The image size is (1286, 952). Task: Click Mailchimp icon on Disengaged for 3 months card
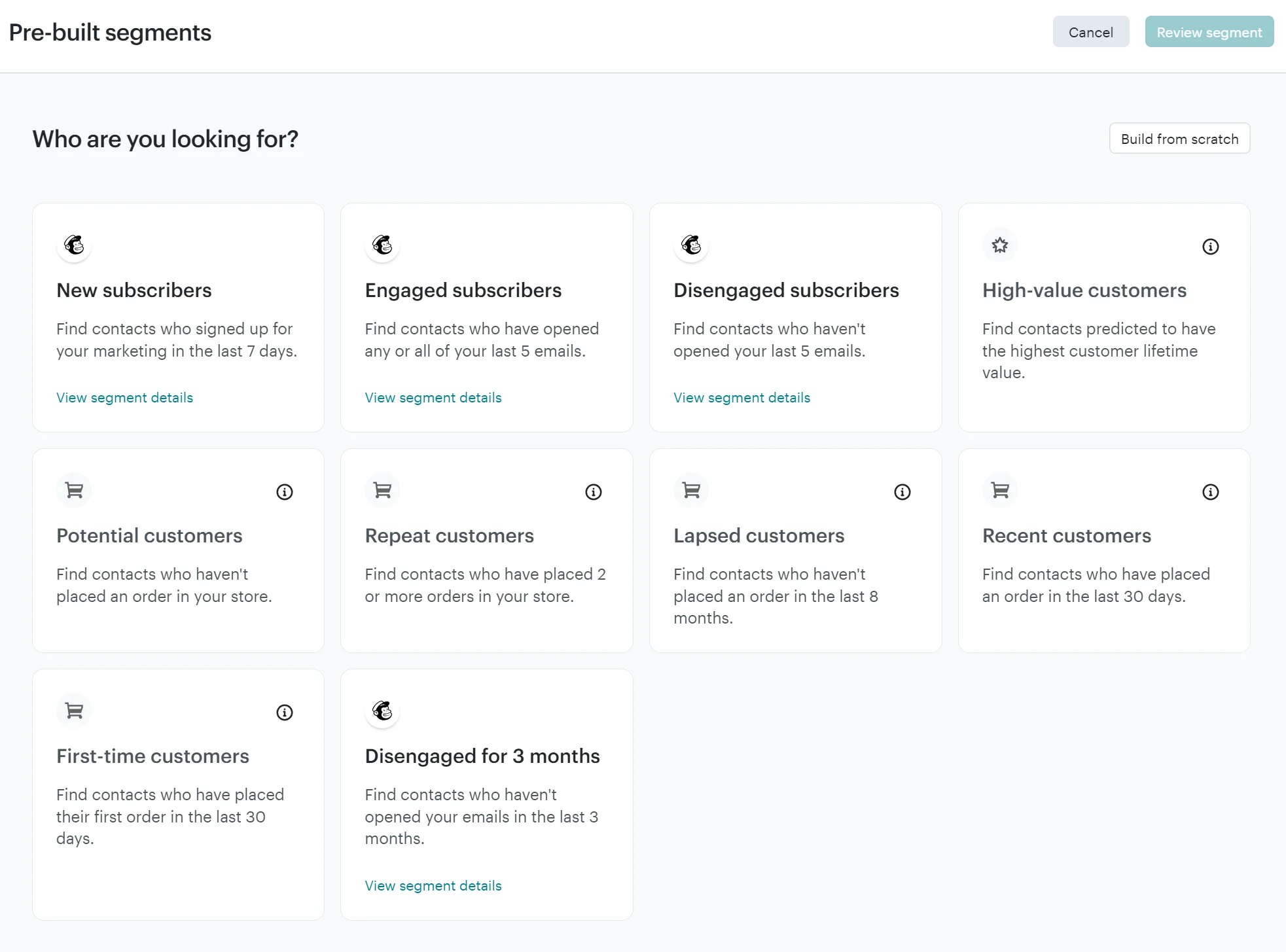tap(382, 711)
